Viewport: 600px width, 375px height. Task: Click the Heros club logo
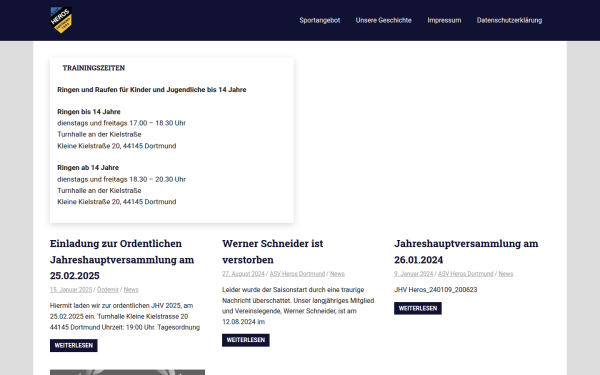pos(61,20)
